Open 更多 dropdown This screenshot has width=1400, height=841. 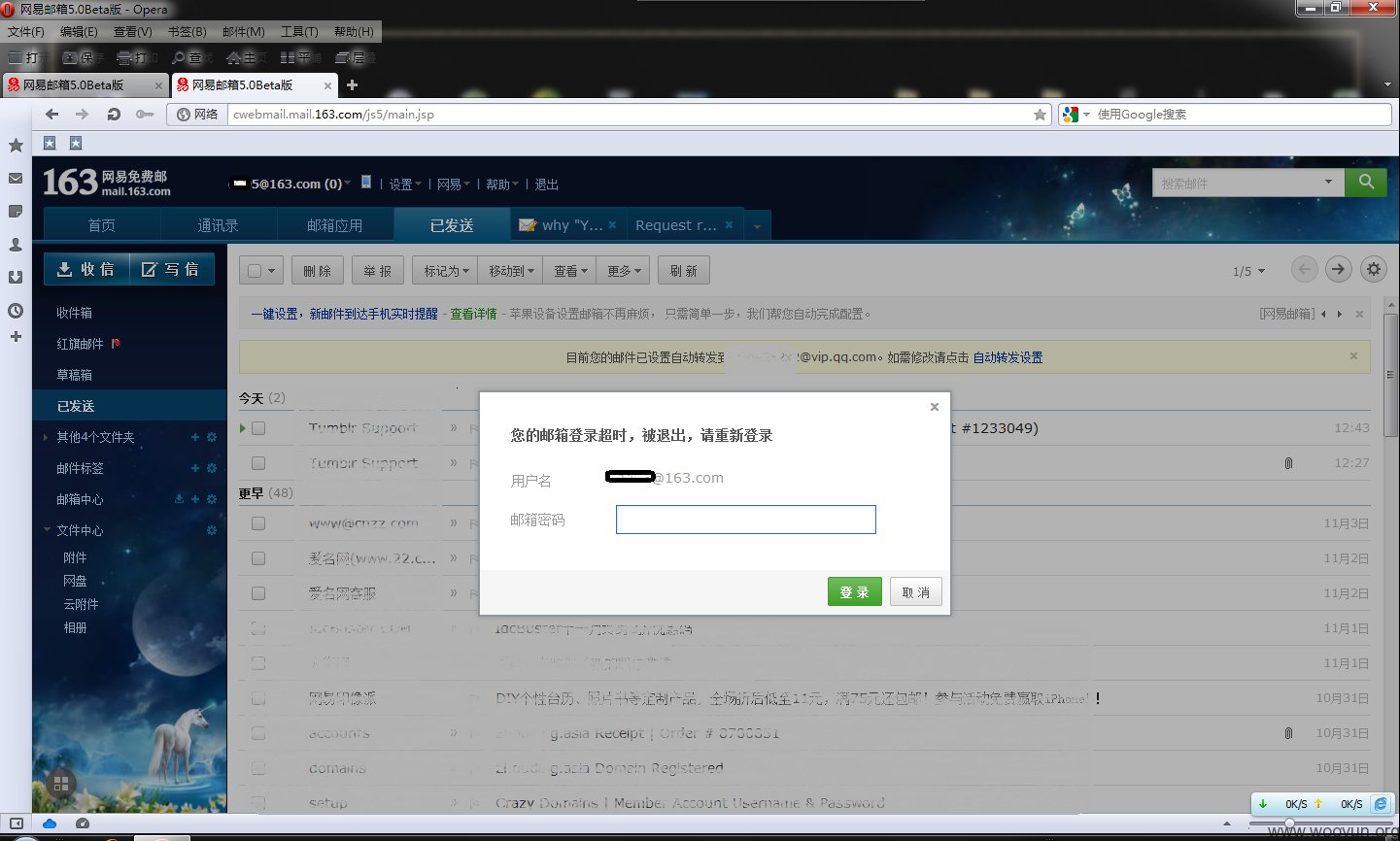pos(624,271)
